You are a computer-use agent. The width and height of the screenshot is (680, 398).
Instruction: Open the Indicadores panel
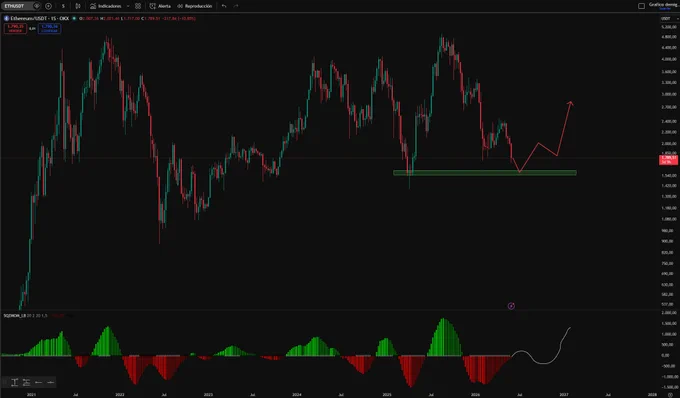pos(105,6)
